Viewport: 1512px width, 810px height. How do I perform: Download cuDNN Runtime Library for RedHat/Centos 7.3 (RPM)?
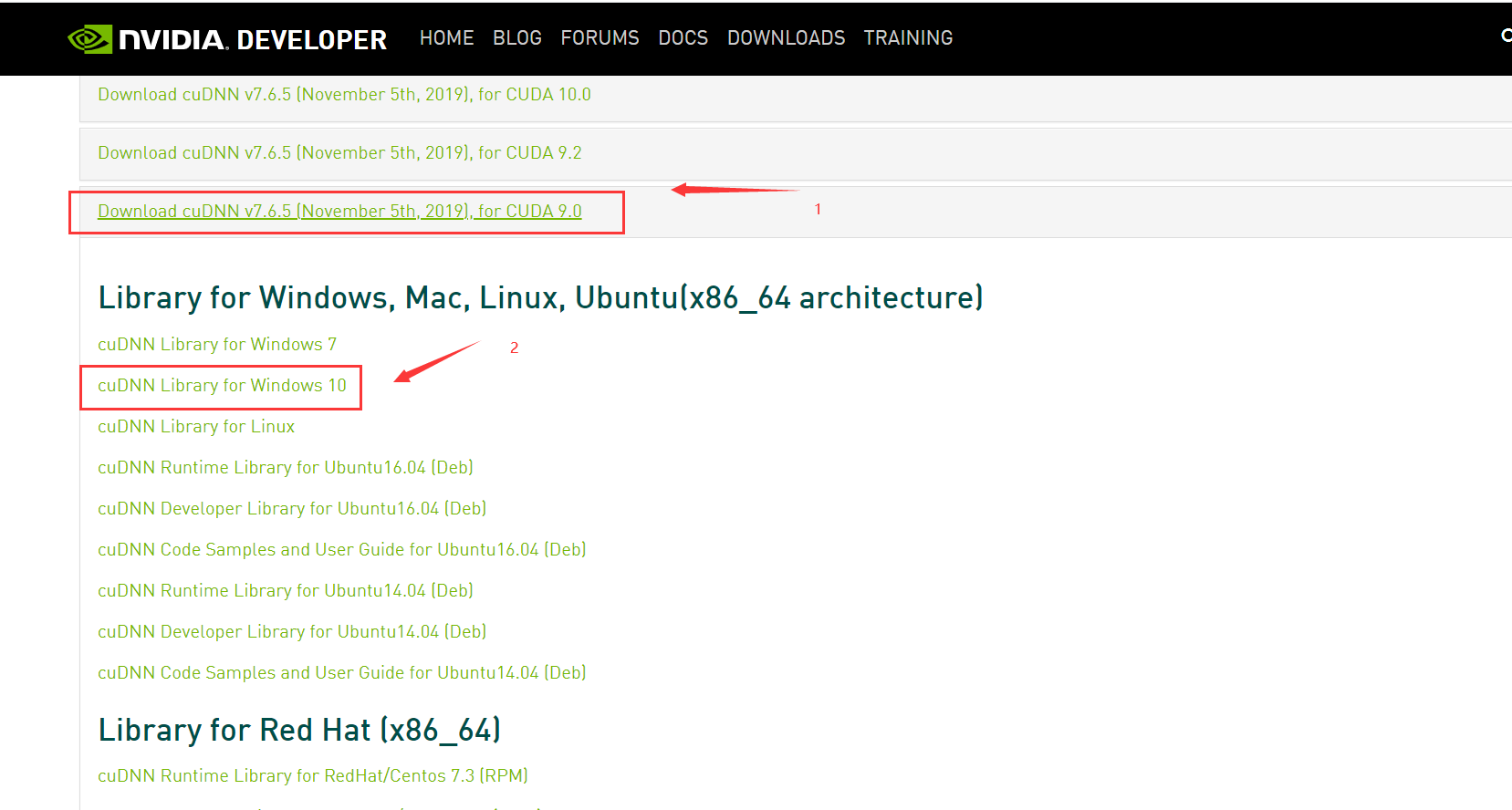pyautogui.click(x=313, y=776)
